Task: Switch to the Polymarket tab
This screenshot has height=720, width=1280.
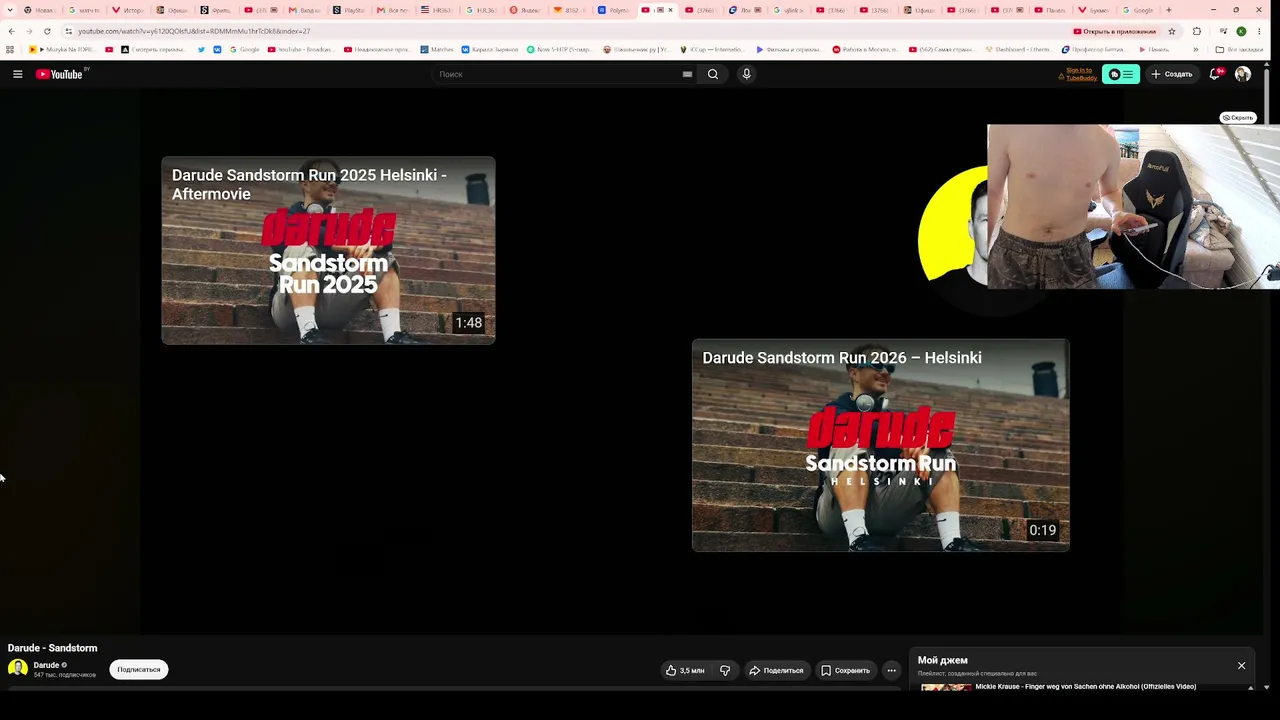Action: (615, 10)
